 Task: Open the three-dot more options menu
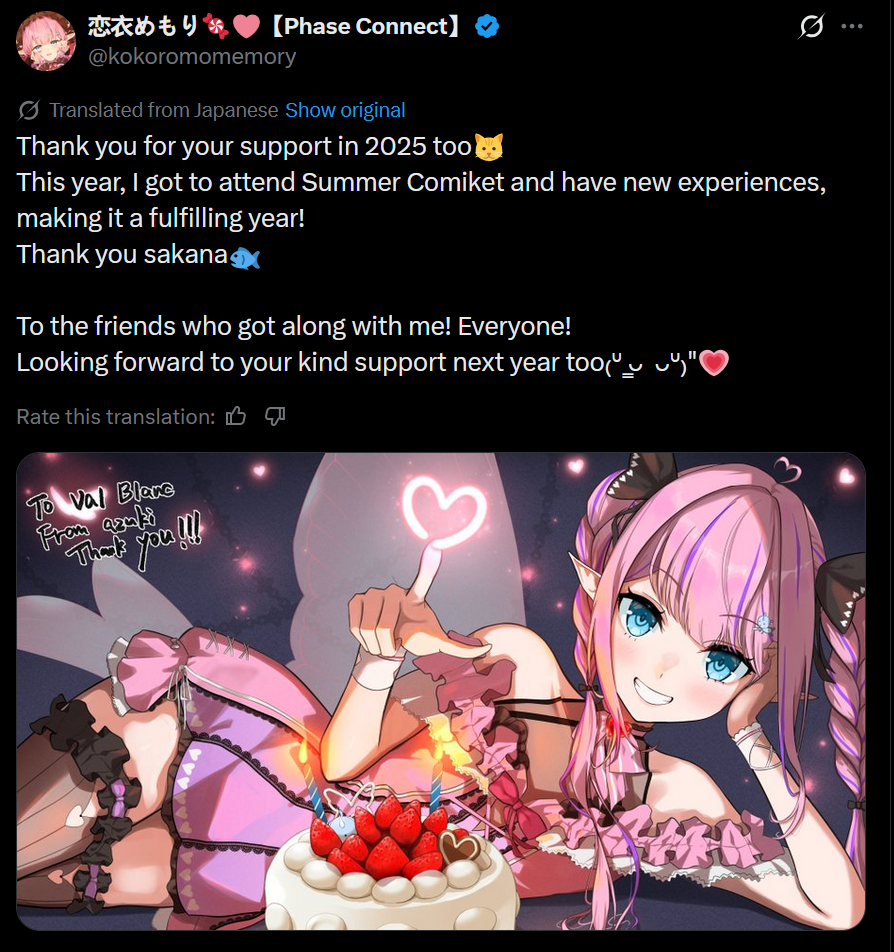click(852, 26)
